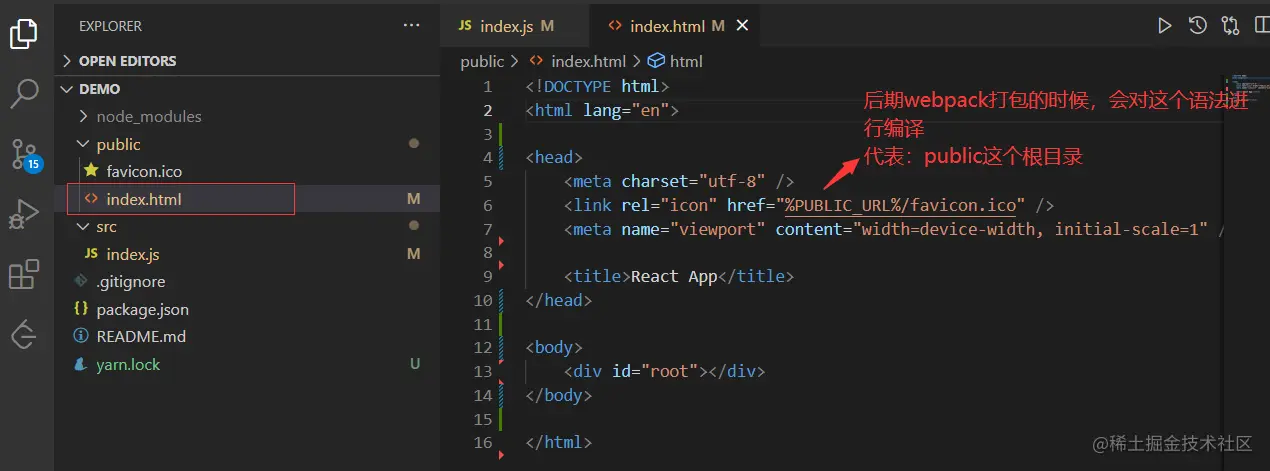
Task: Click the open changes compare icon
Action: tap(1230, 26)
